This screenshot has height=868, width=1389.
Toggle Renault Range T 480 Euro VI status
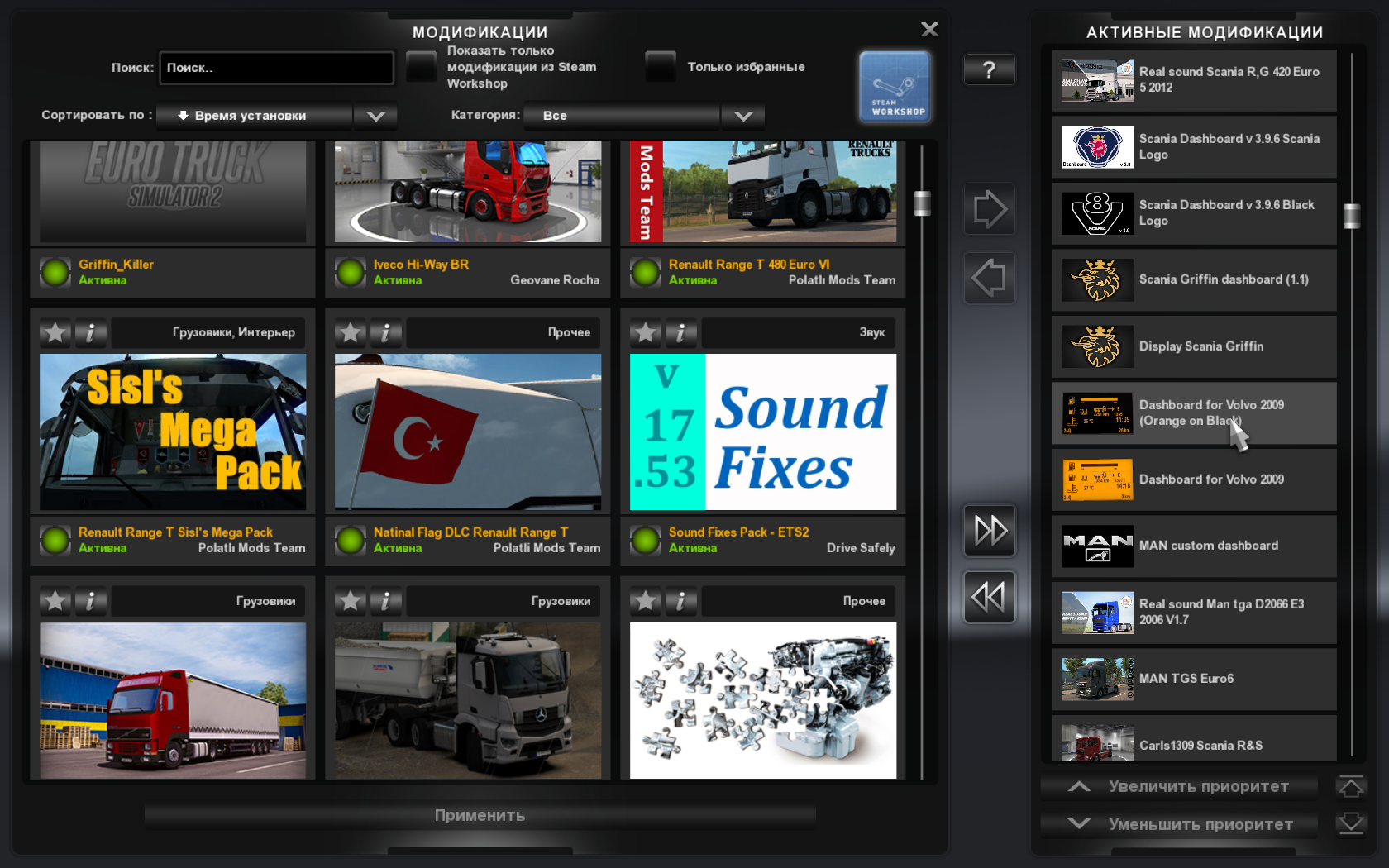click(646, 272)
